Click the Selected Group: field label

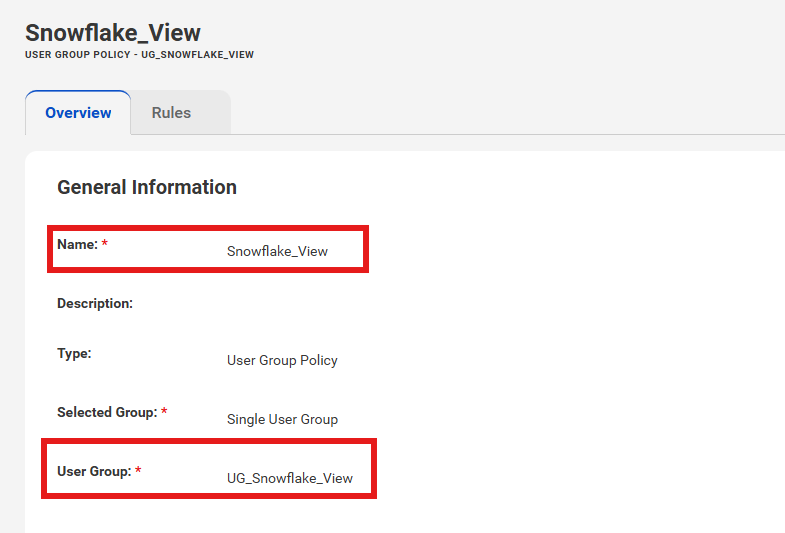[107, 412]
